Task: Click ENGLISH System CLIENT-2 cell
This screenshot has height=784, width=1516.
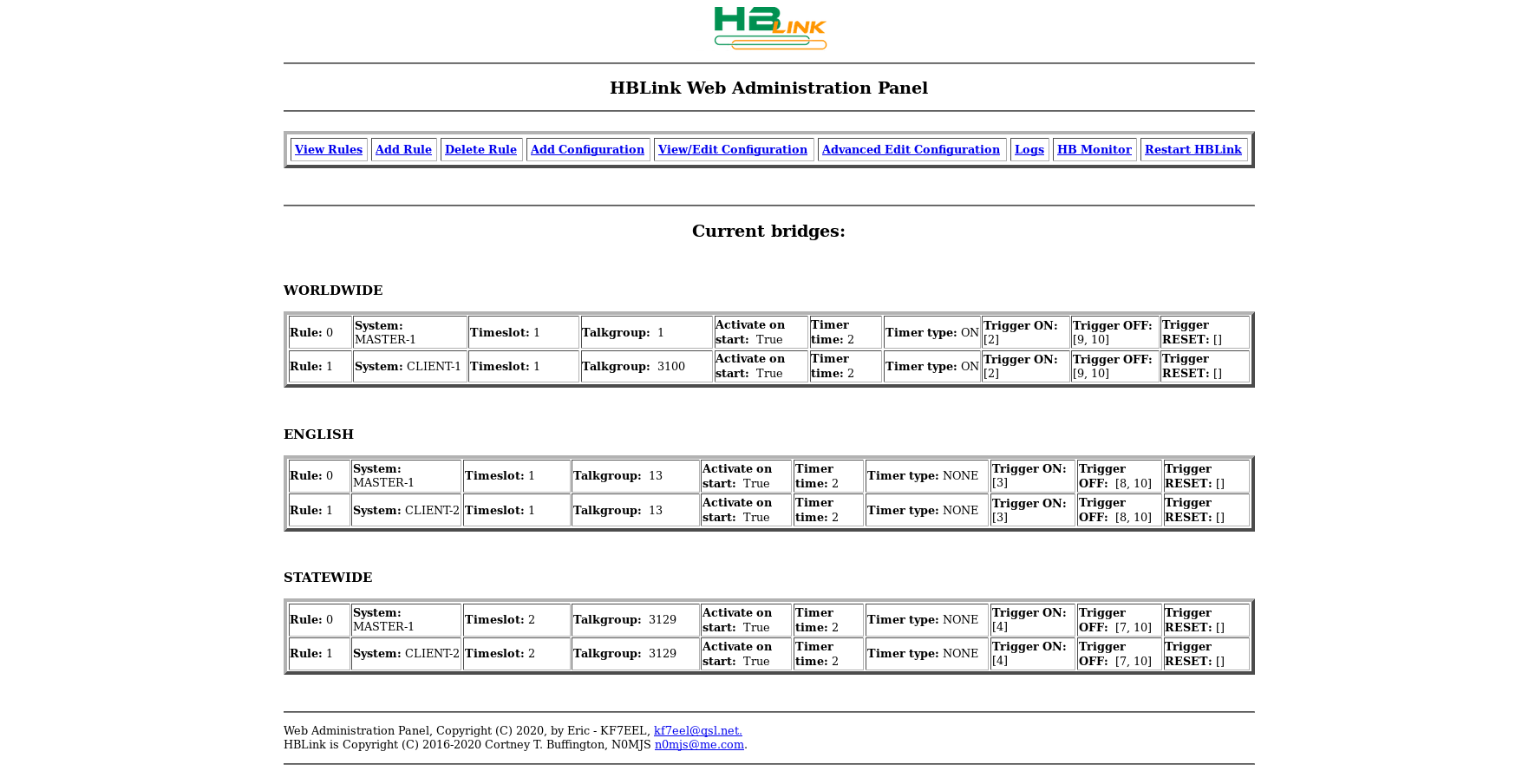Action: pos(406,511)
